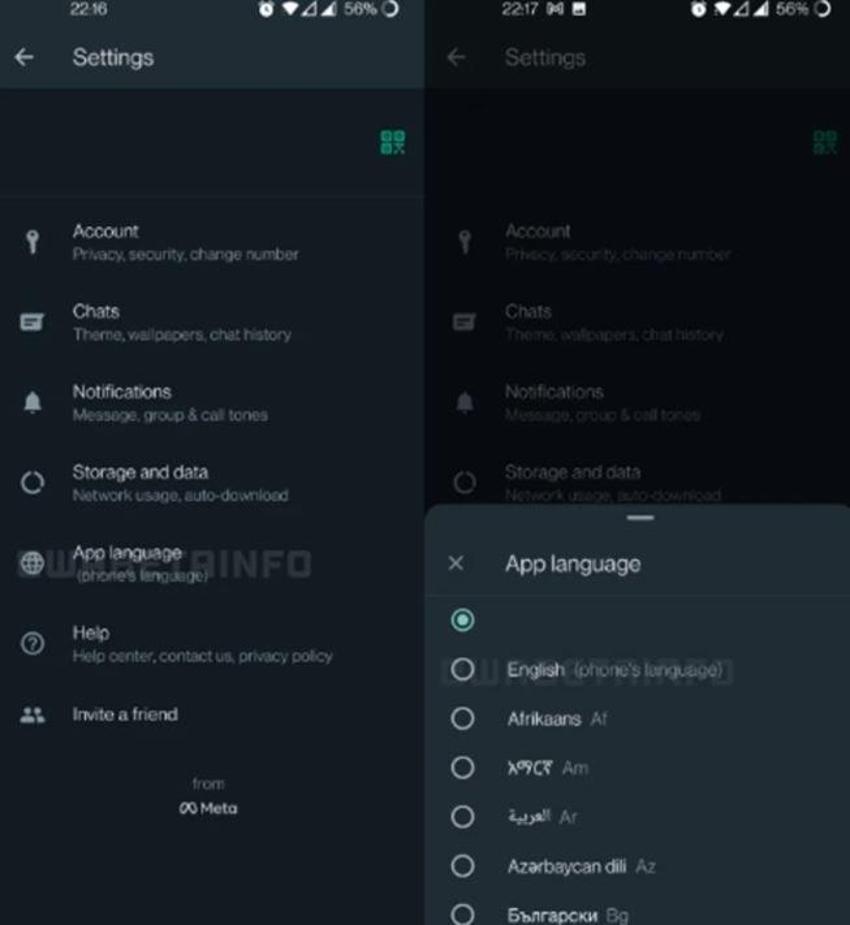Tap the back arrow in left Settings header

tap(24, 57)
